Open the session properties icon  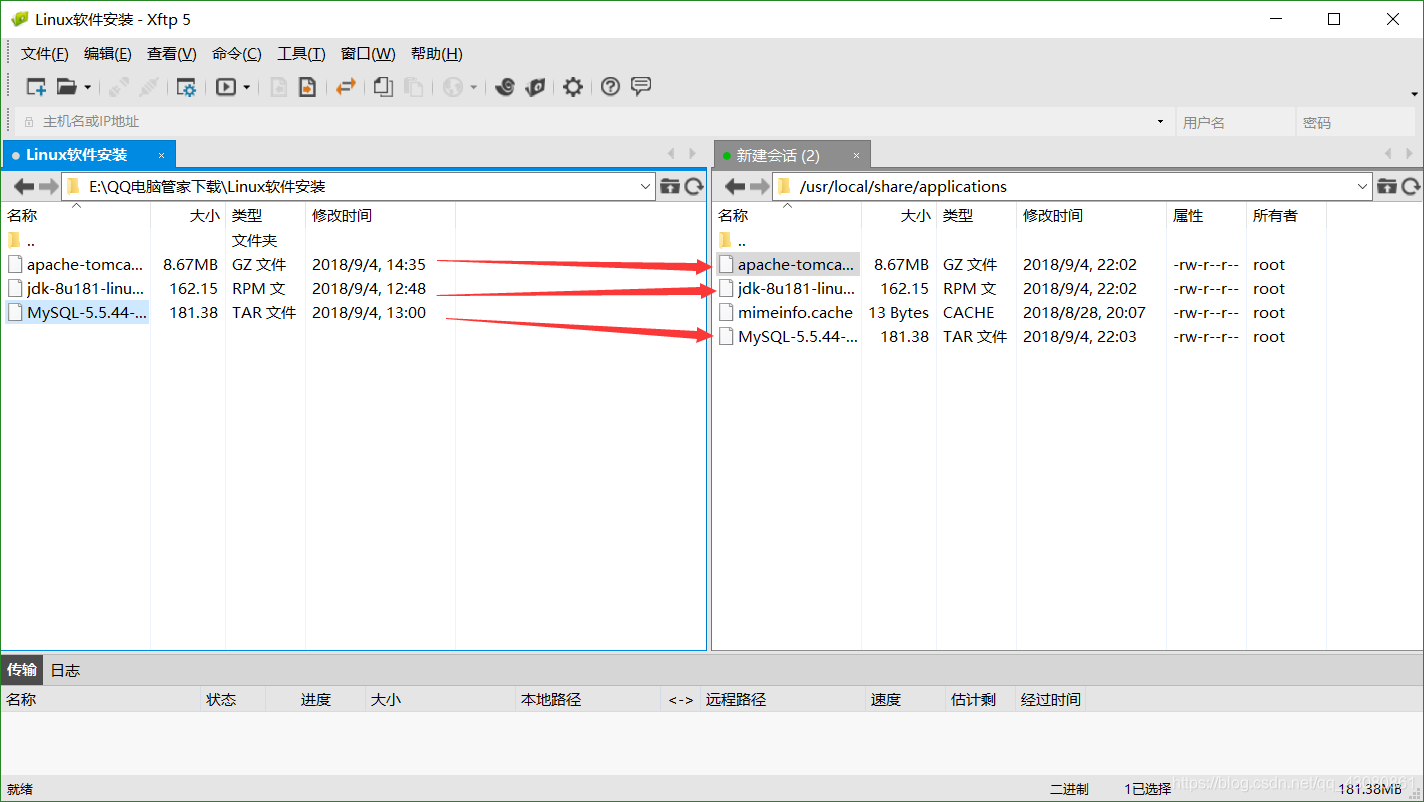click(x=186, y=87)
